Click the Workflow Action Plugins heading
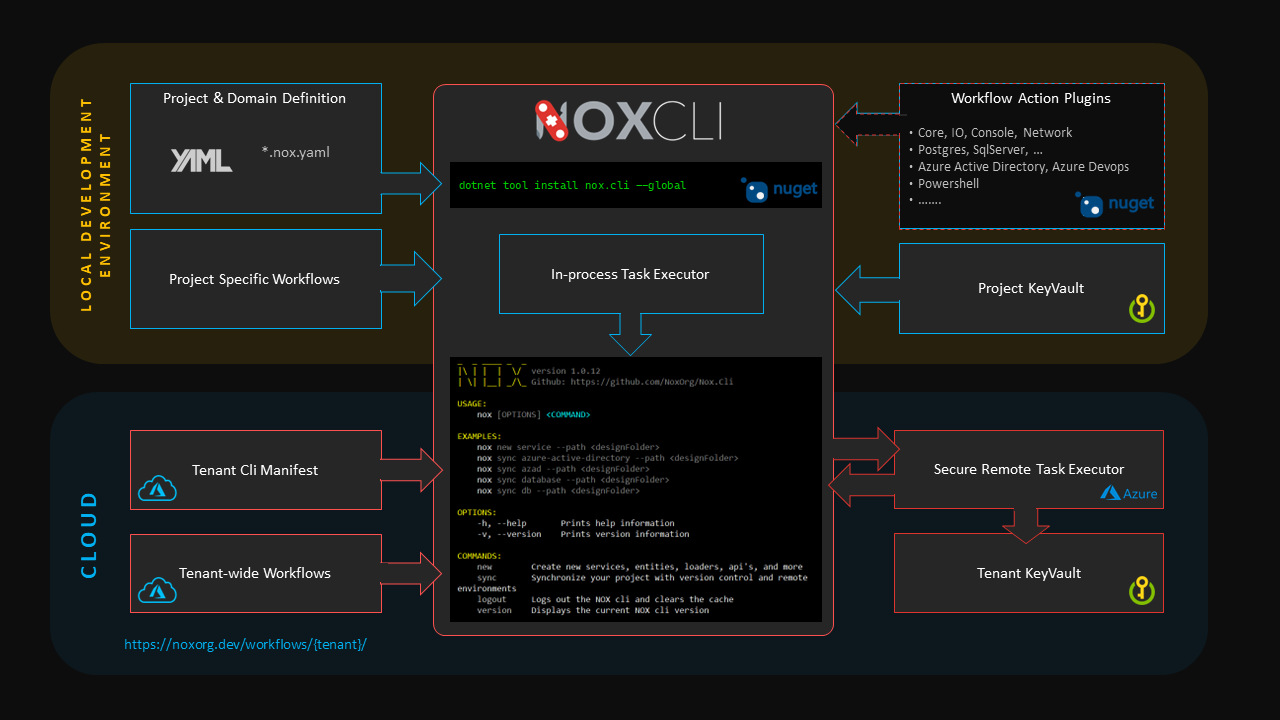The image size is (1280, 720). (x=1031, y=98)
